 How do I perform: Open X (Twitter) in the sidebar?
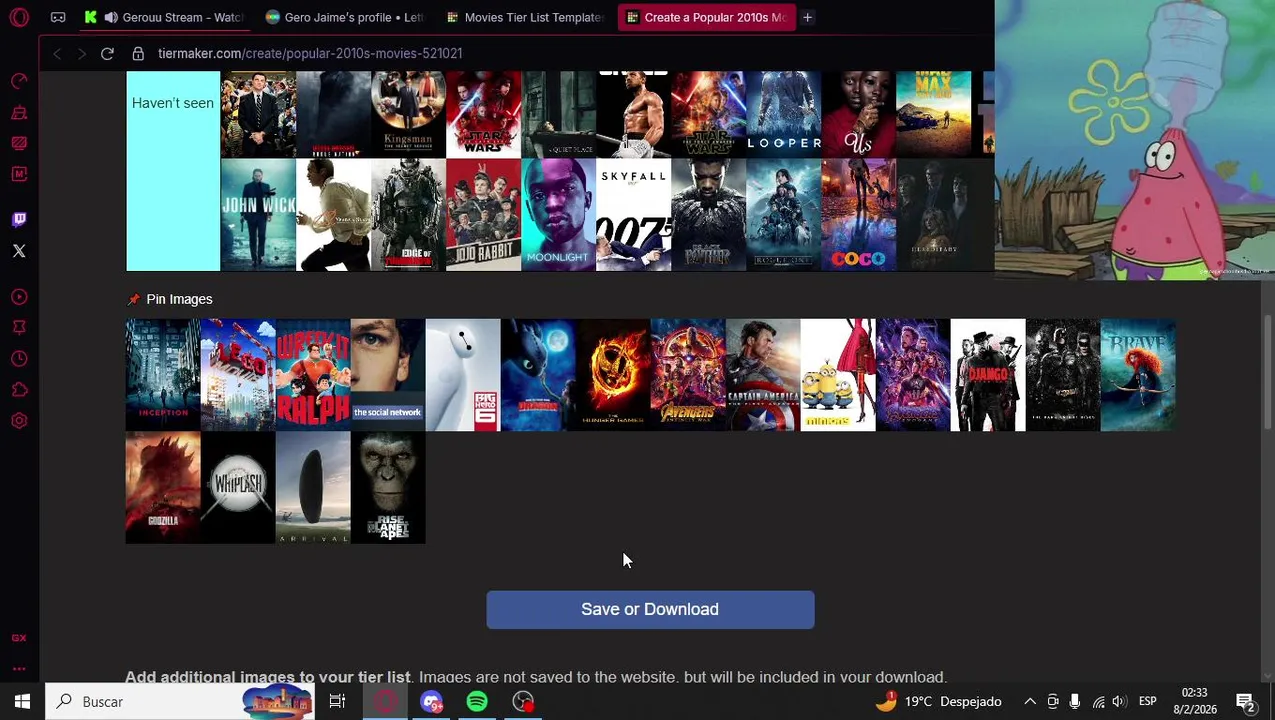[19, 251]
